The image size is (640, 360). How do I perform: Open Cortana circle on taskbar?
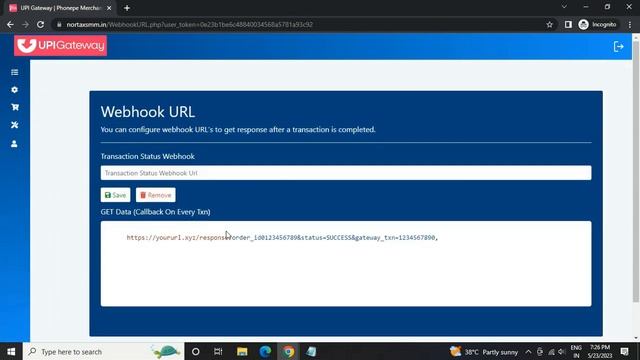click(196, 351)
